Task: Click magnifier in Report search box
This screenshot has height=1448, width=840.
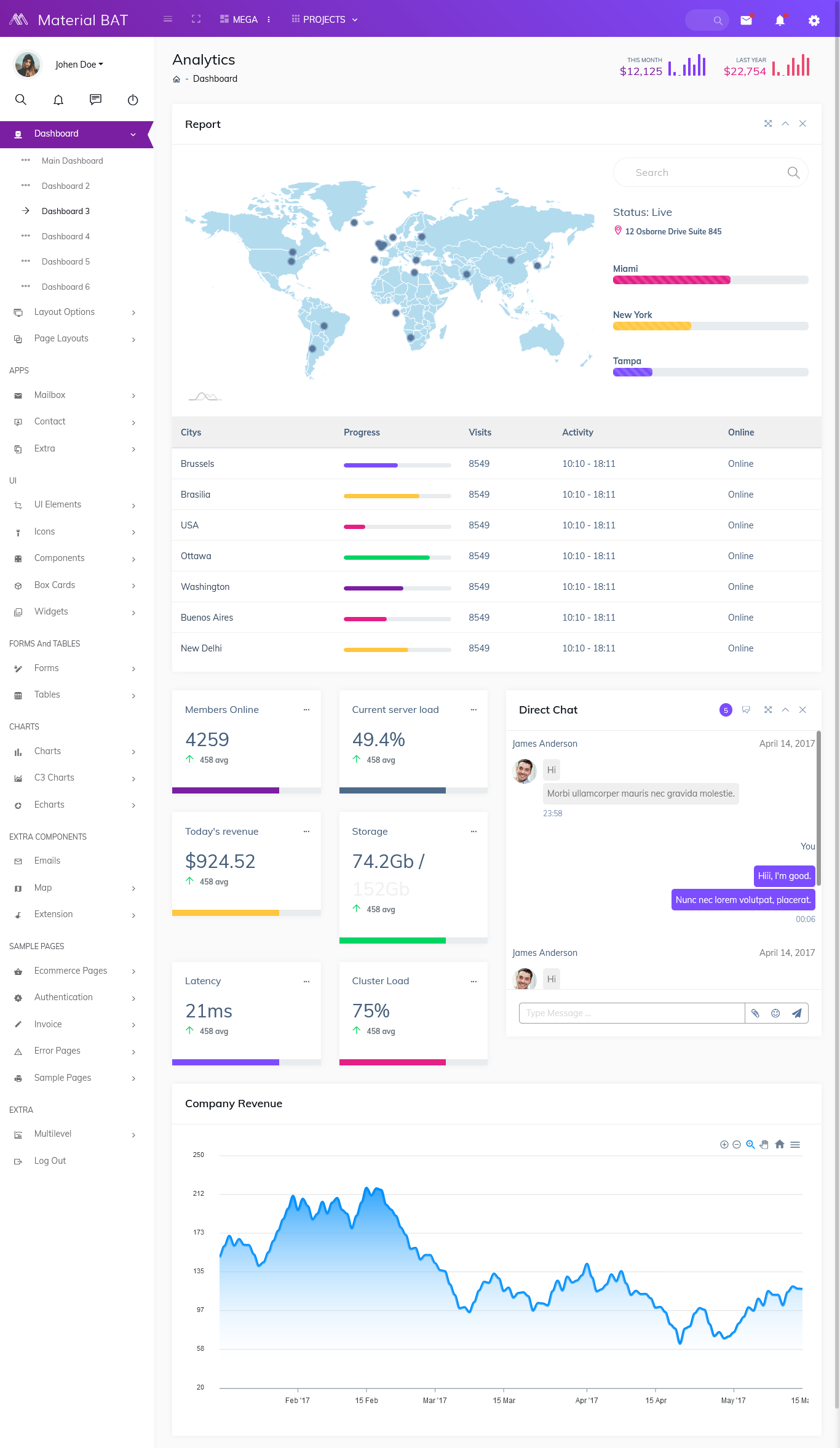Action: pos(794,173)
